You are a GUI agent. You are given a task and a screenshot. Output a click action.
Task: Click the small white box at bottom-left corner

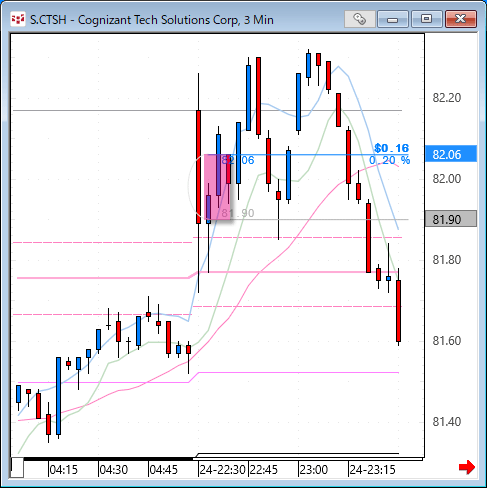[17, 467]
